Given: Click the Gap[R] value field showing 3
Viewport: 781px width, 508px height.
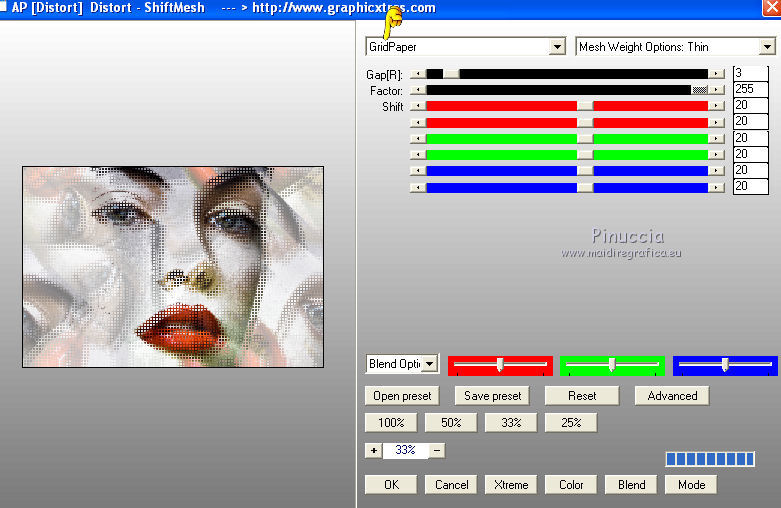Looking at the screenshot, I should [751, 73].
